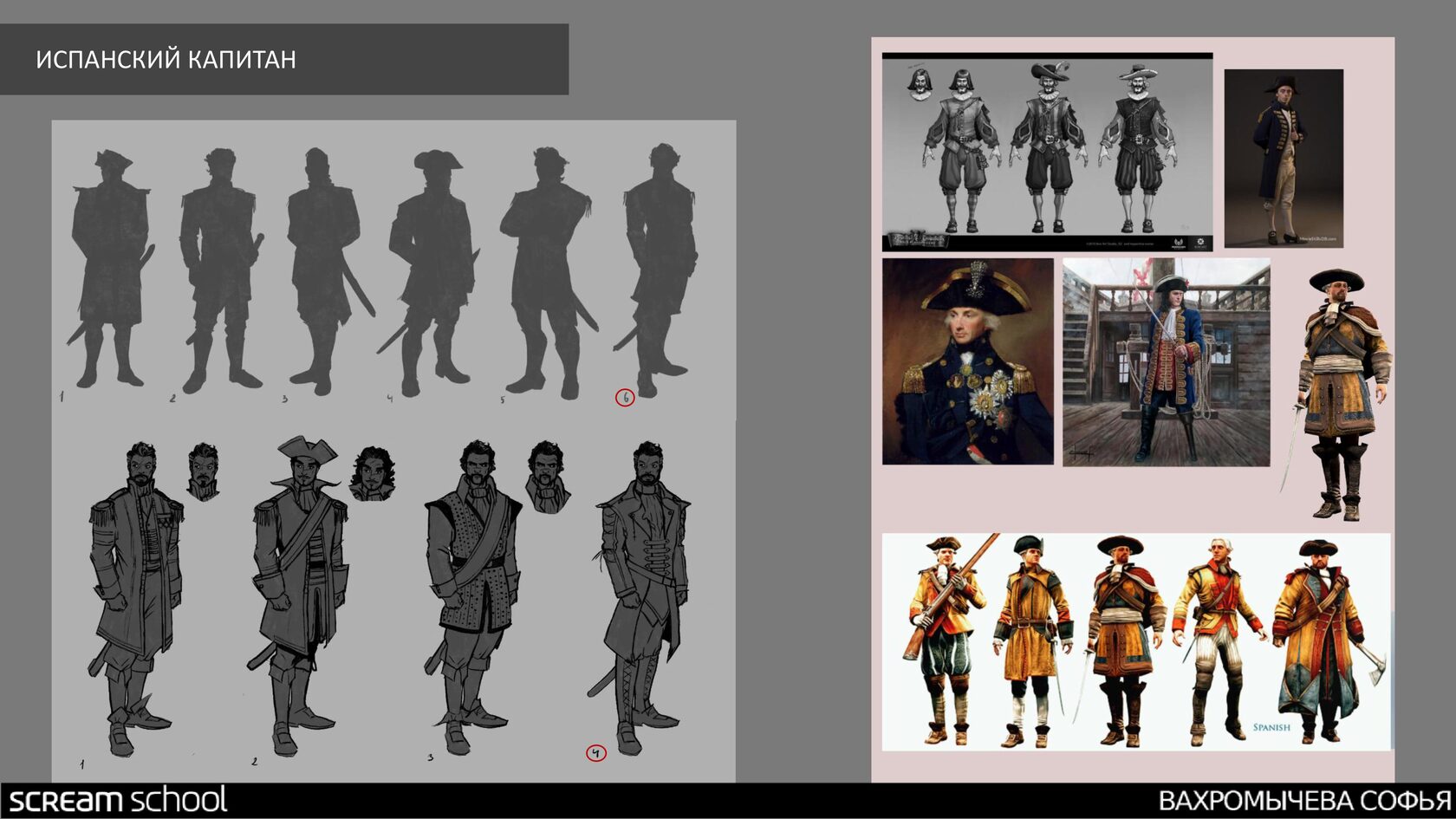Click the "scream school" logo
Viewport: 1456px width, 819px height.
coord(119,800)
